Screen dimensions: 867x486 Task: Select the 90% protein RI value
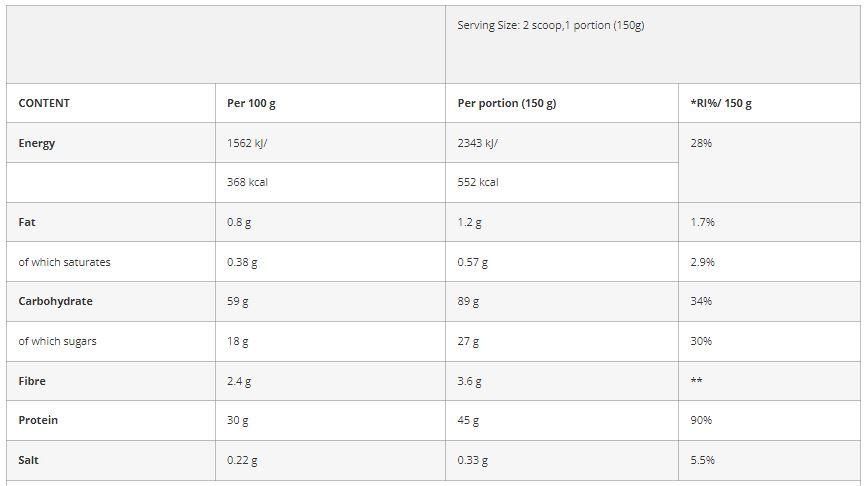[701, 420]
